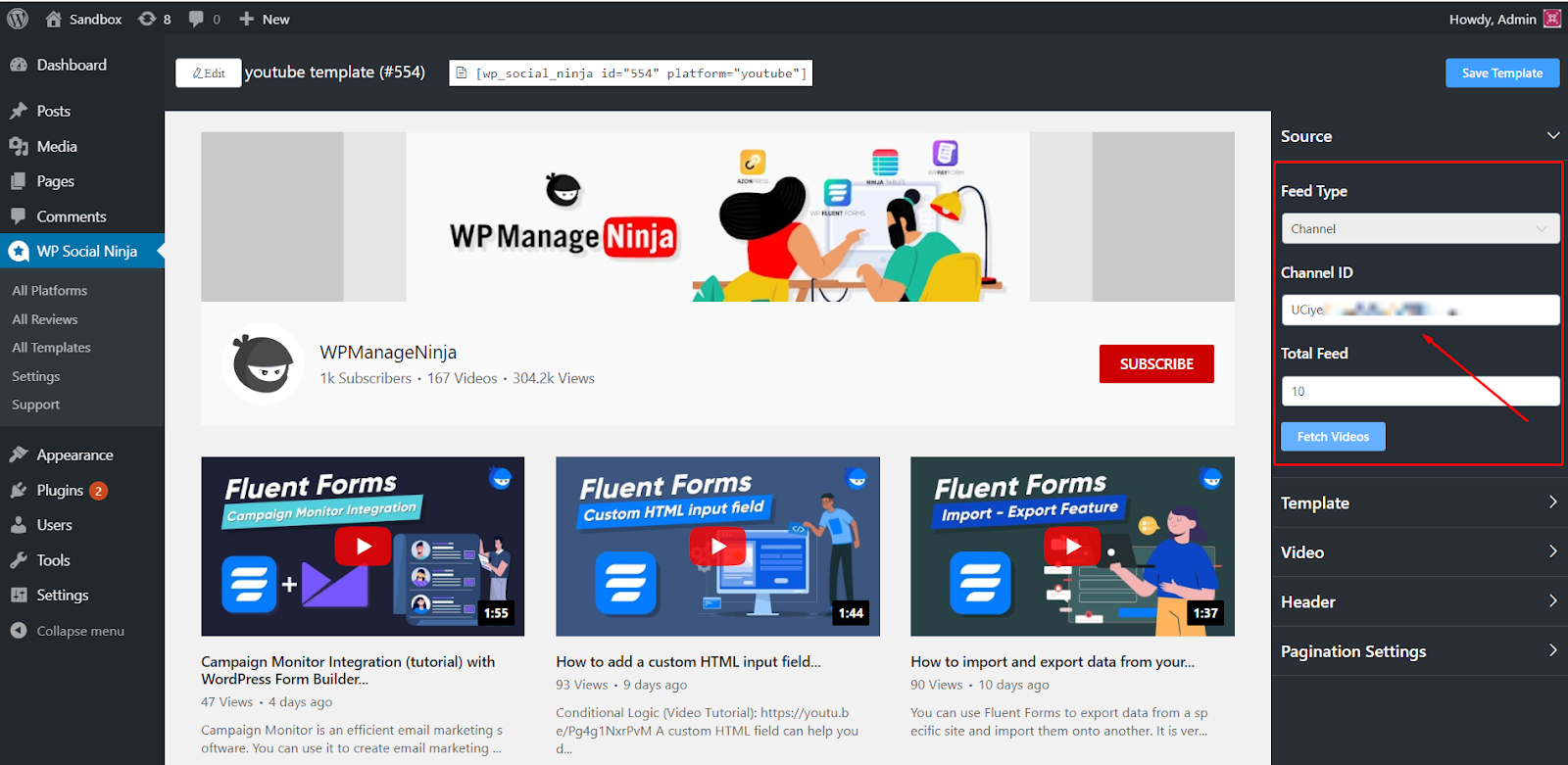Click the plus New icon in admin bar

point(247,19)
